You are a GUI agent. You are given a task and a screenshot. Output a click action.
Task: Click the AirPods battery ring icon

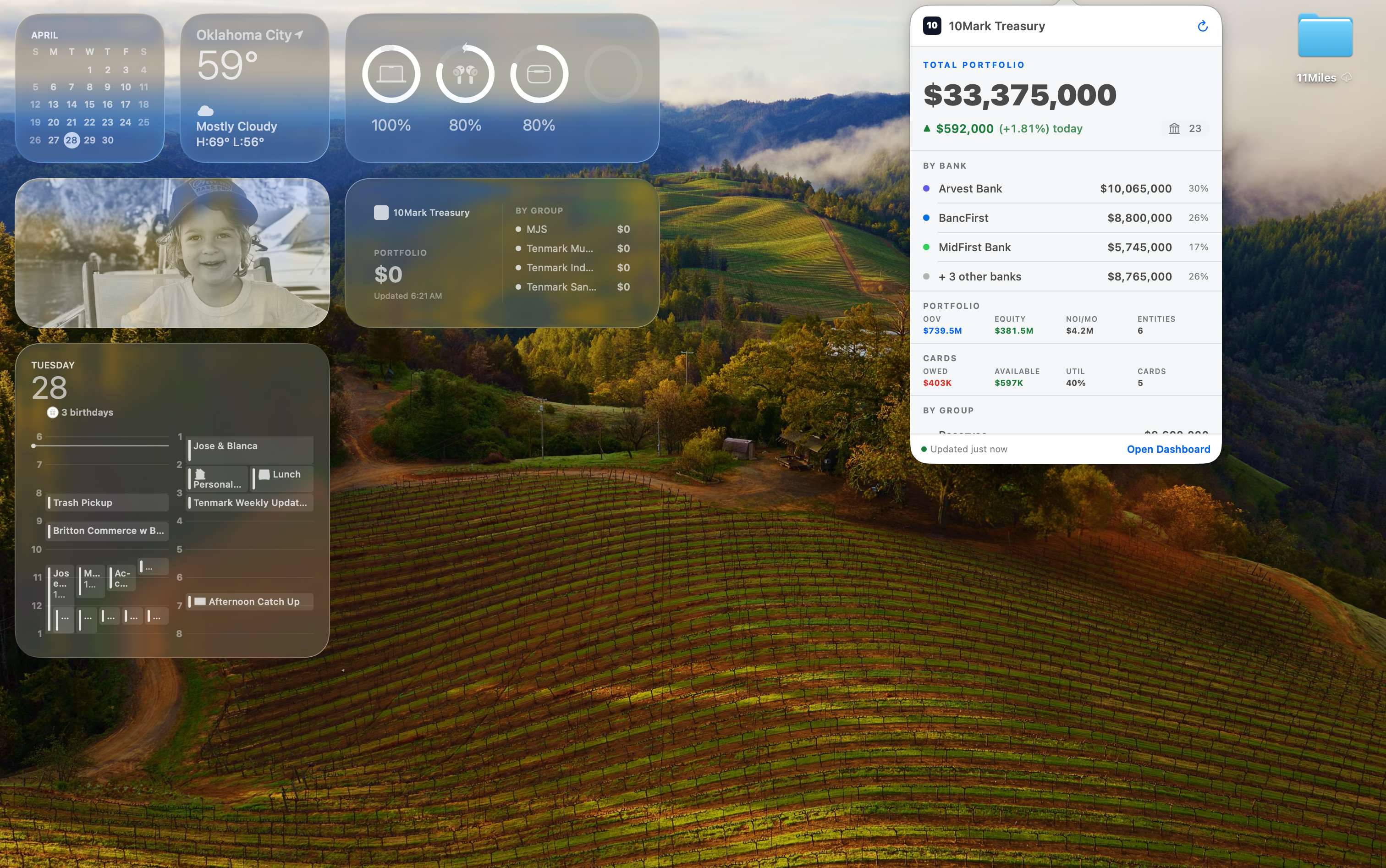465,74
